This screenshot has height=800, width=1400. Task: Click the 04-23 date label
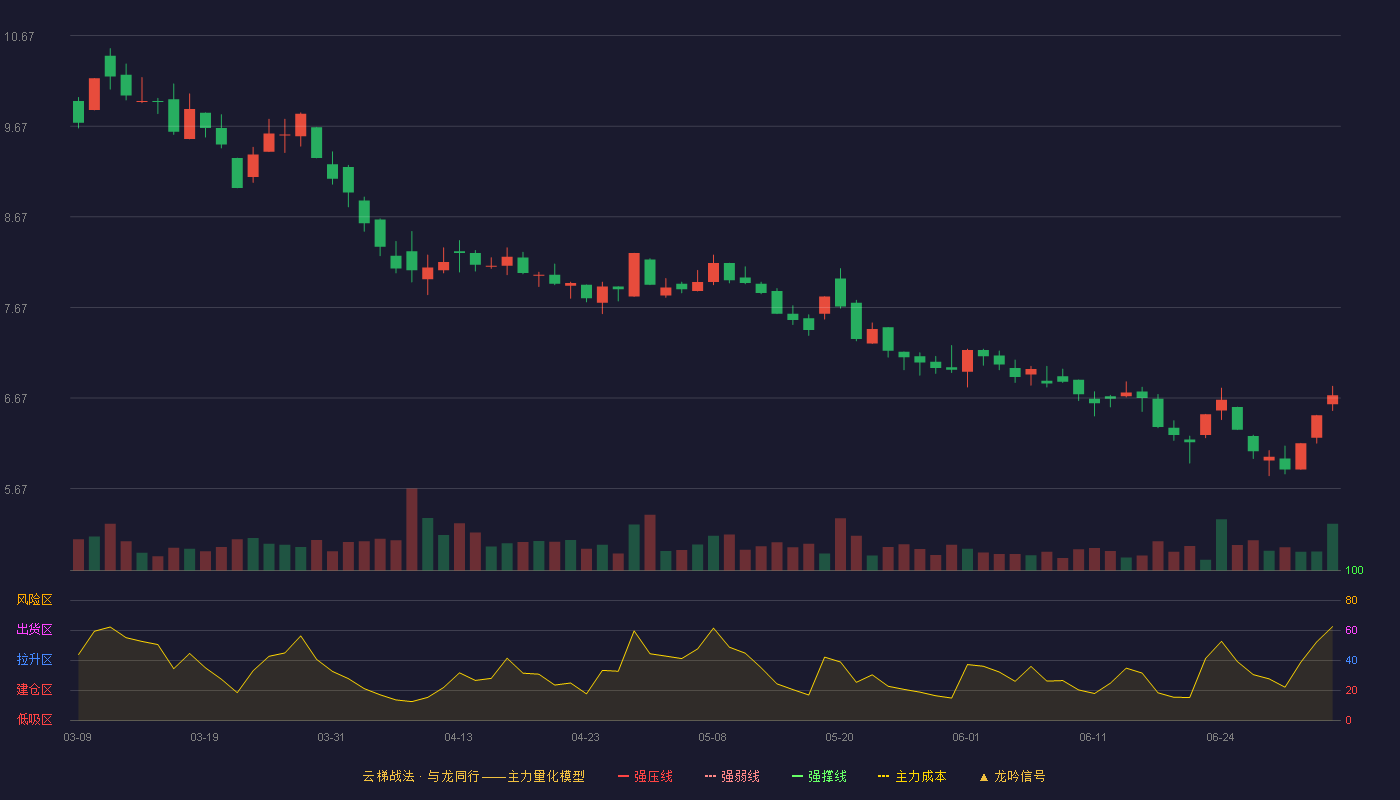[x=585, y=737]
